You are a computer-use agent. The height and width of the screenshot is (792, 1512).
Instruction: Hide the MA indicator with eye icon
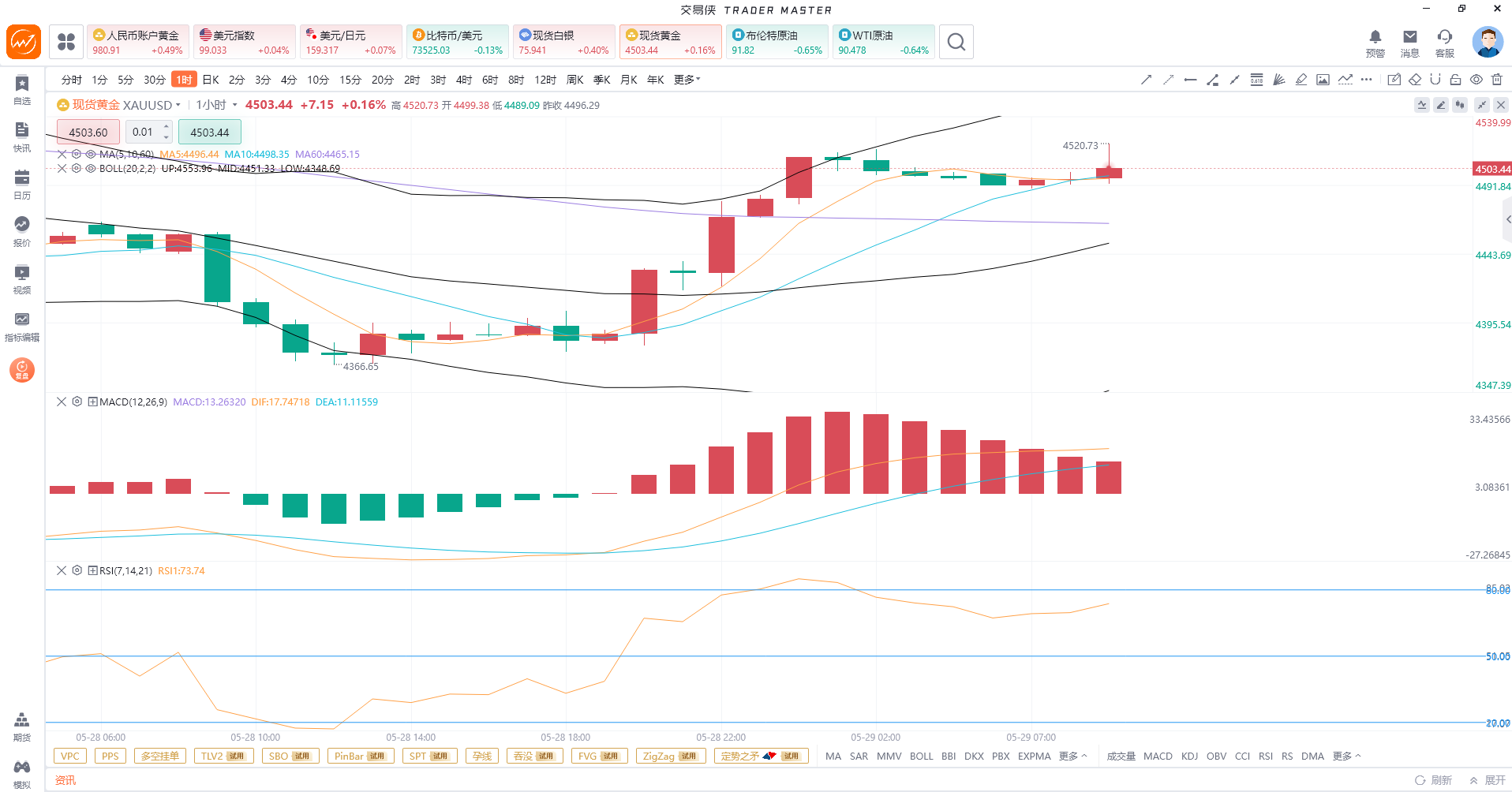click(91, 155)
